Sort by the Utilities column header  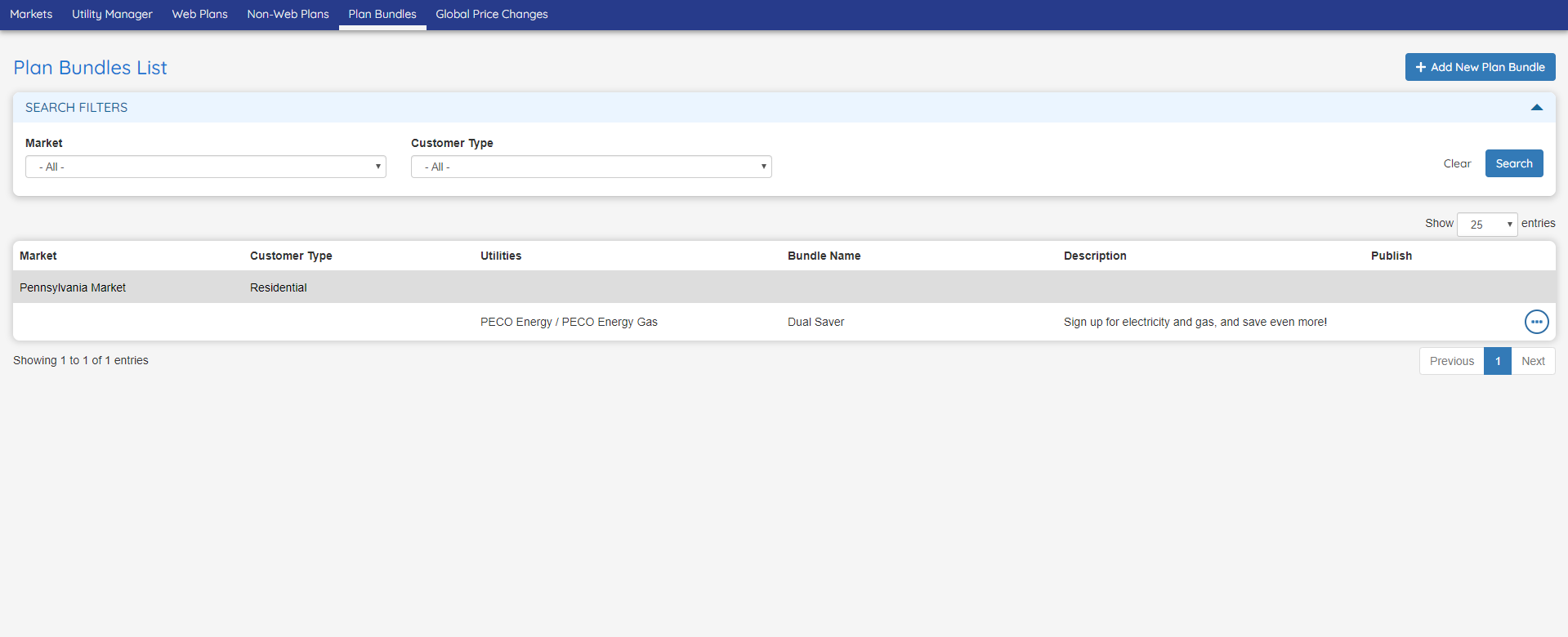501,256
